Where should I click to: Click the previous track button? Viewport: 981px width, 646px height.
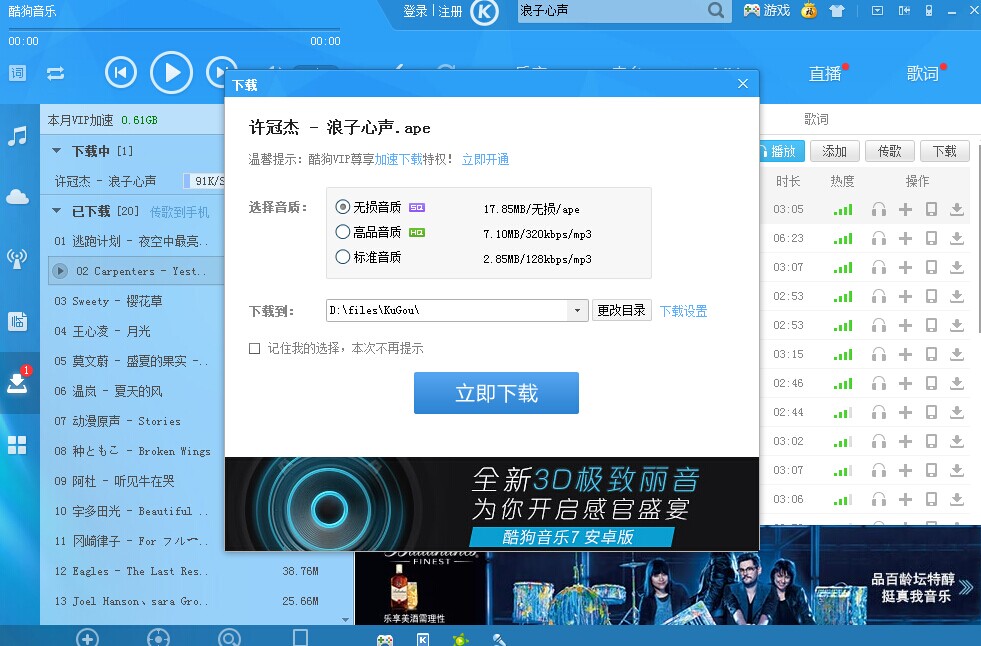[x=121, y=73]
